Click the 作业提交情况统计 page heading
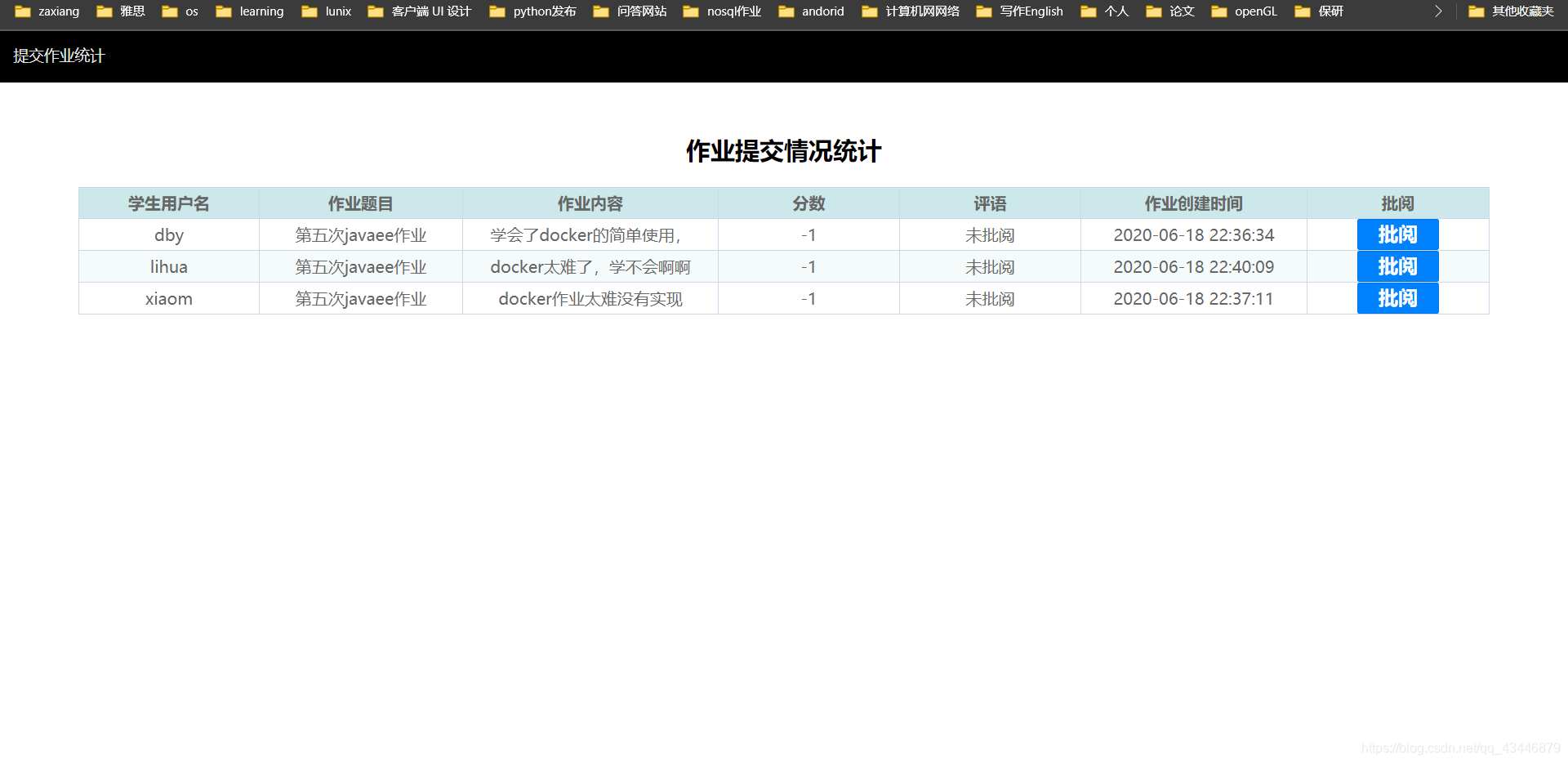The width and height of the screenshot is (1568, 763). tap(784, 151)
